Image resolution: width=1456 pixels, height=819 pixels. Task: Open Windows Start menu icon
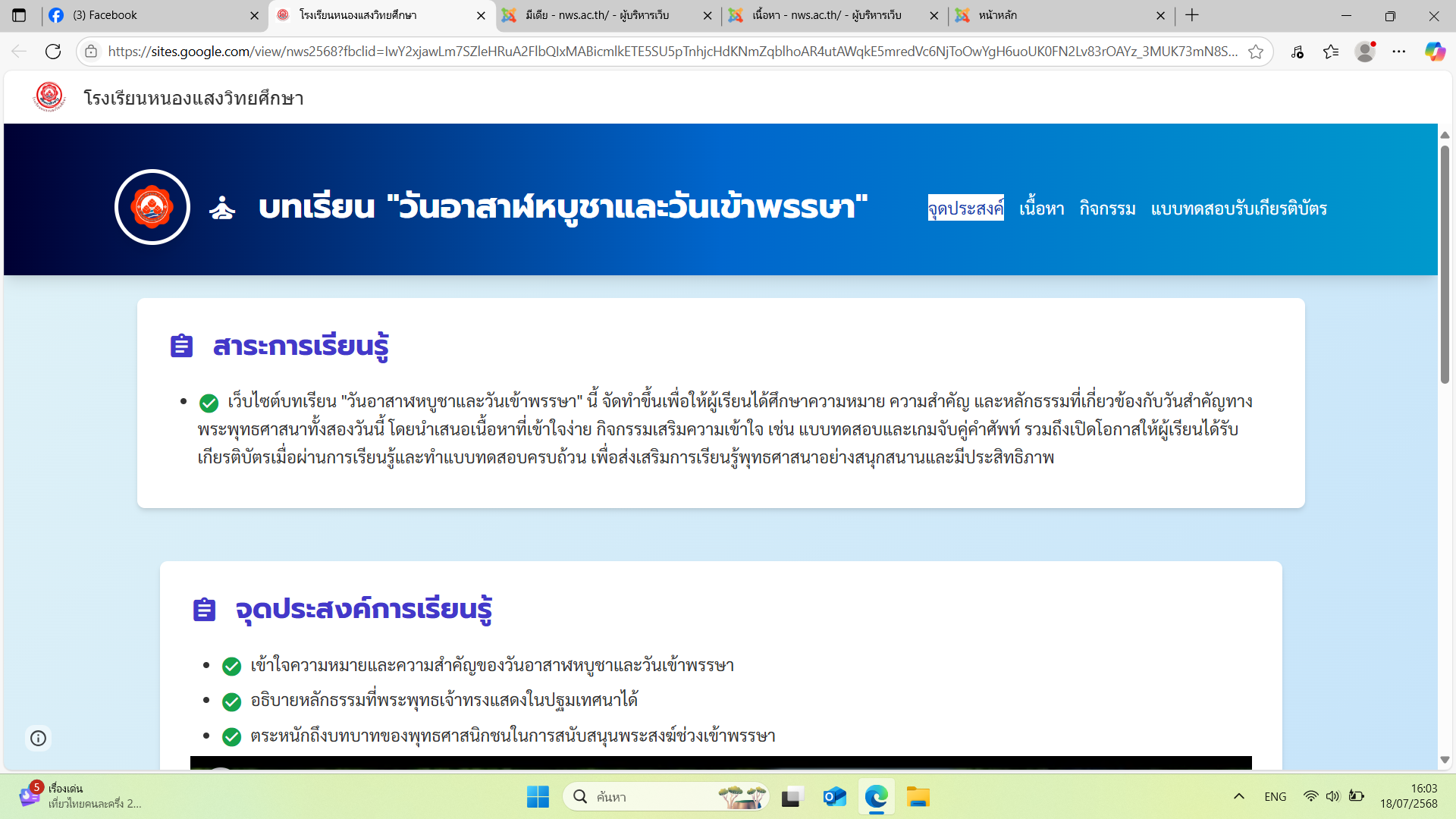(x=538, y=797)
